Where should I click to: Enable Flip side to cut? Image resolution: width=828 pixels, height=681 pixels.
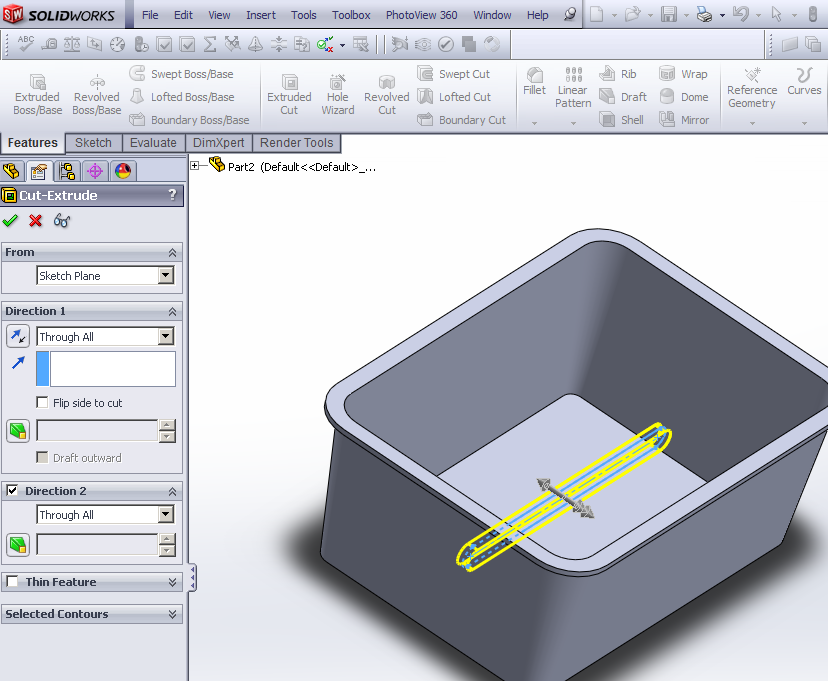pos(42,402)
